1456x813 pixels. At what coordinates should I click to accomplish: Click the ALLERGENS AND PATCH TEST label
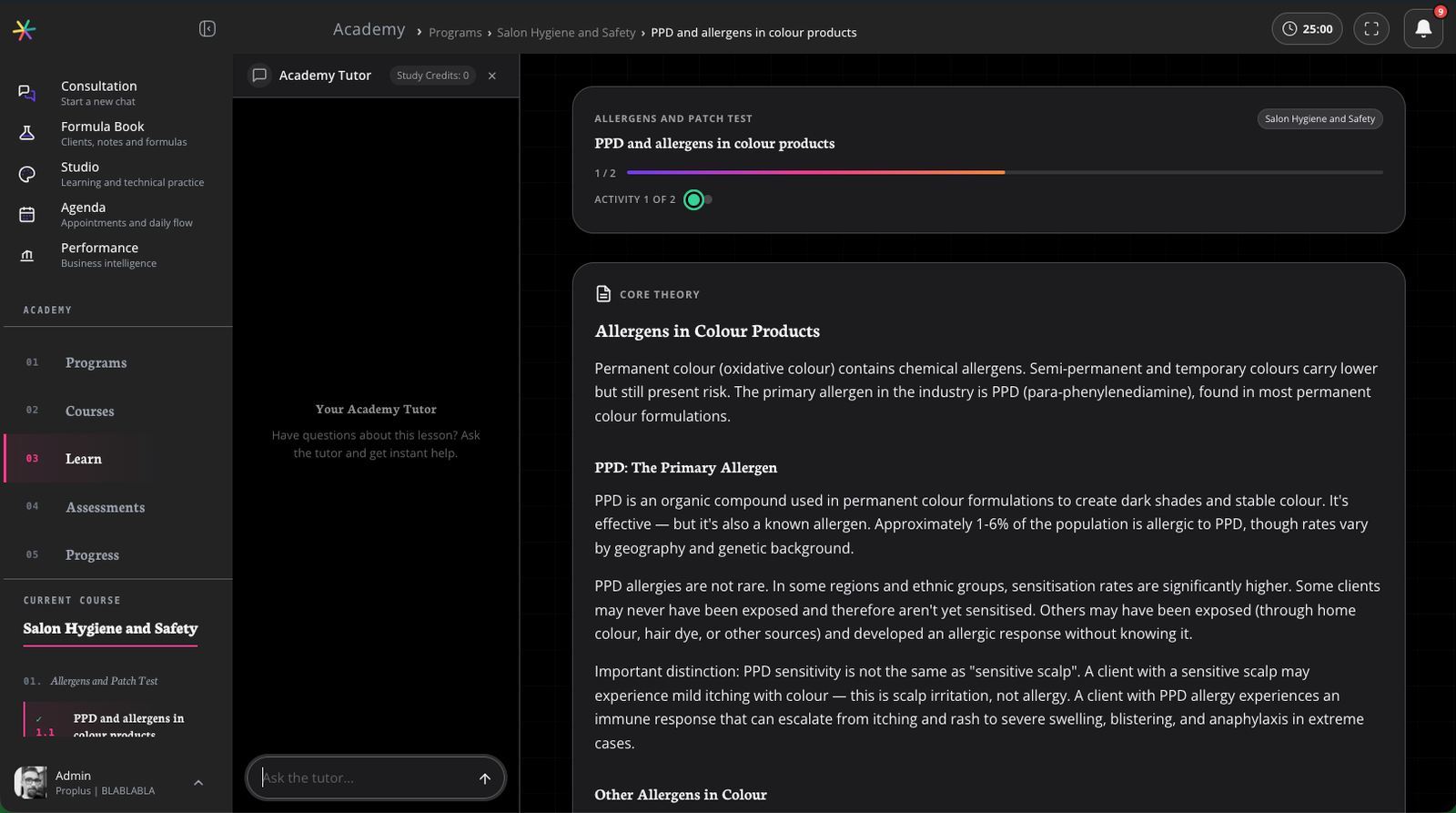(x=673, y=119)
